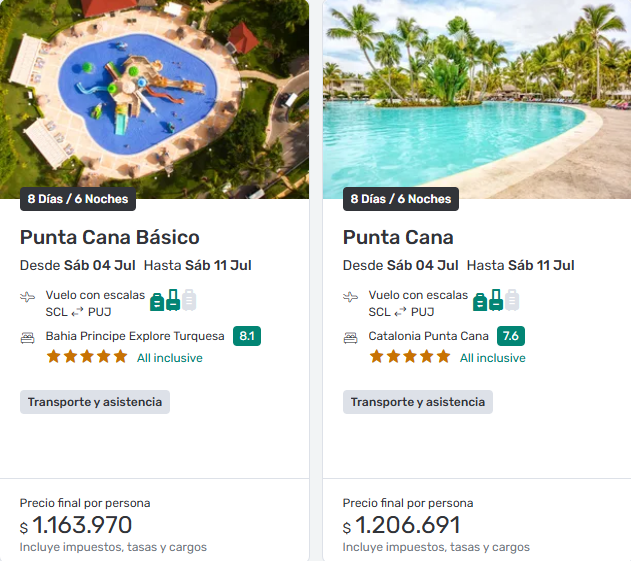
Task: Open the Punta Cana package title
Action: tap(398, 237)
